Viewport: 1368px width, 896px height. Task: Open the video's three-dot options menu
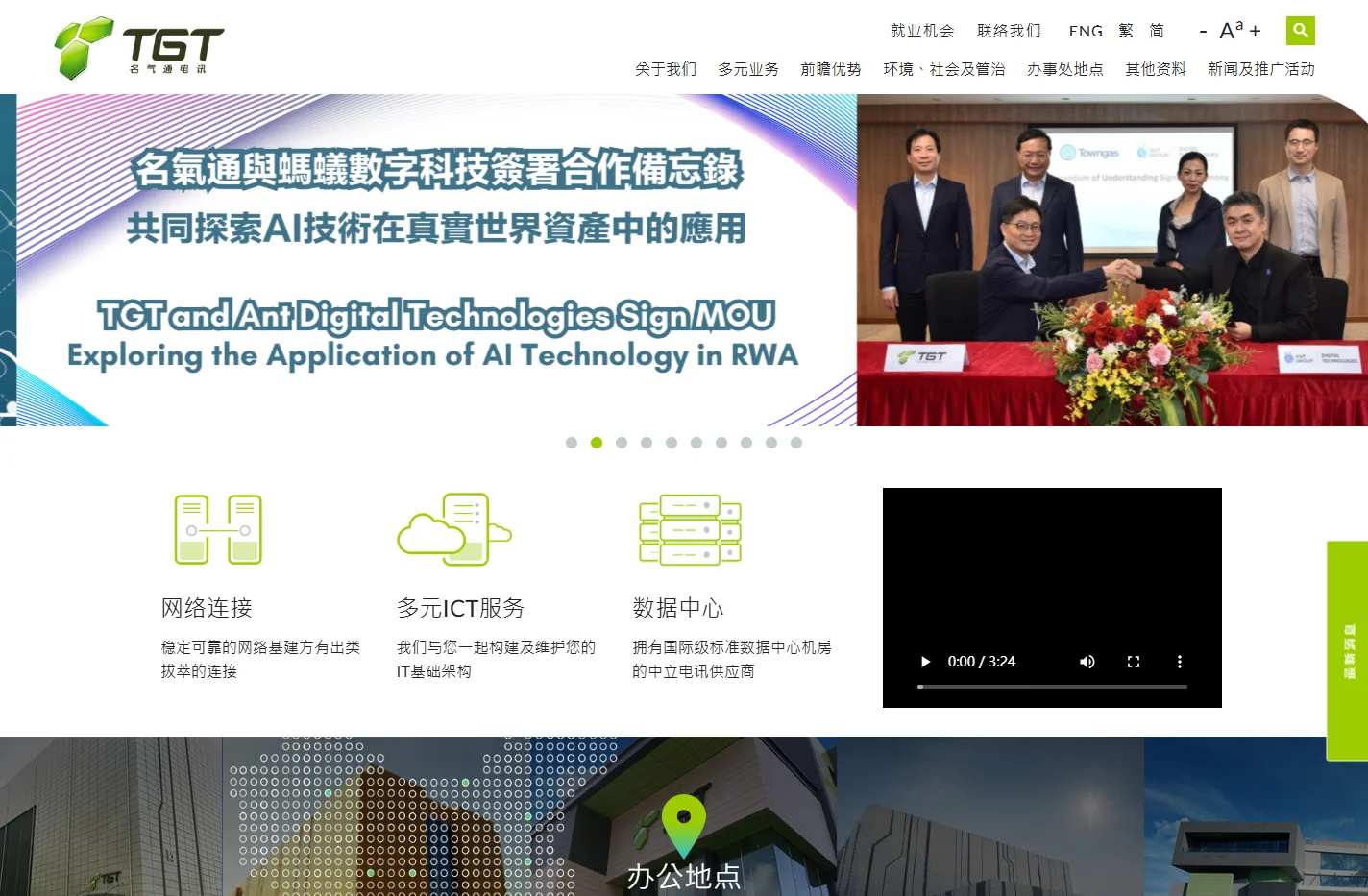[1180, 662]
